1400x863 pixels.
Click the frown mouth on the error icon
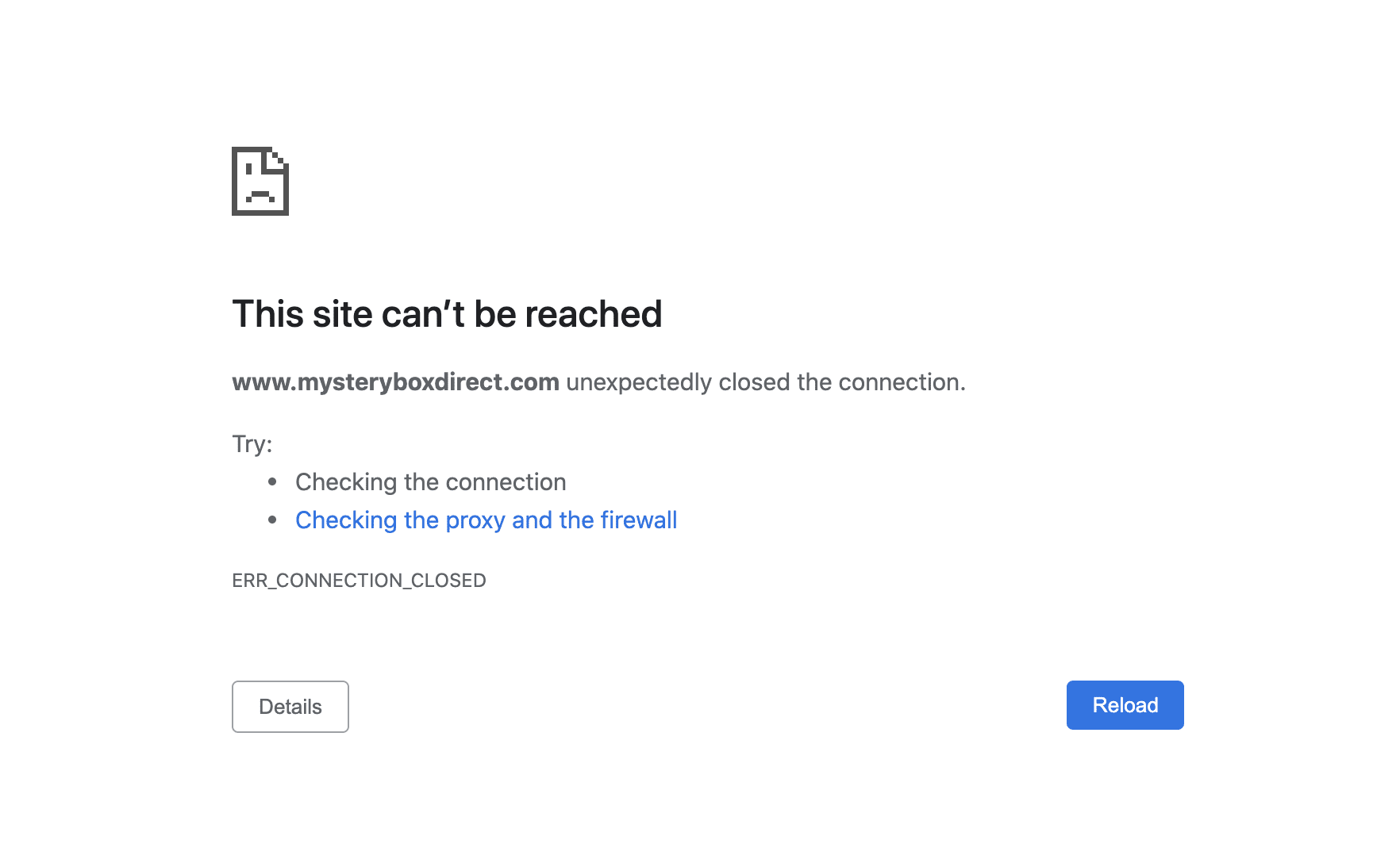point(260,195)
